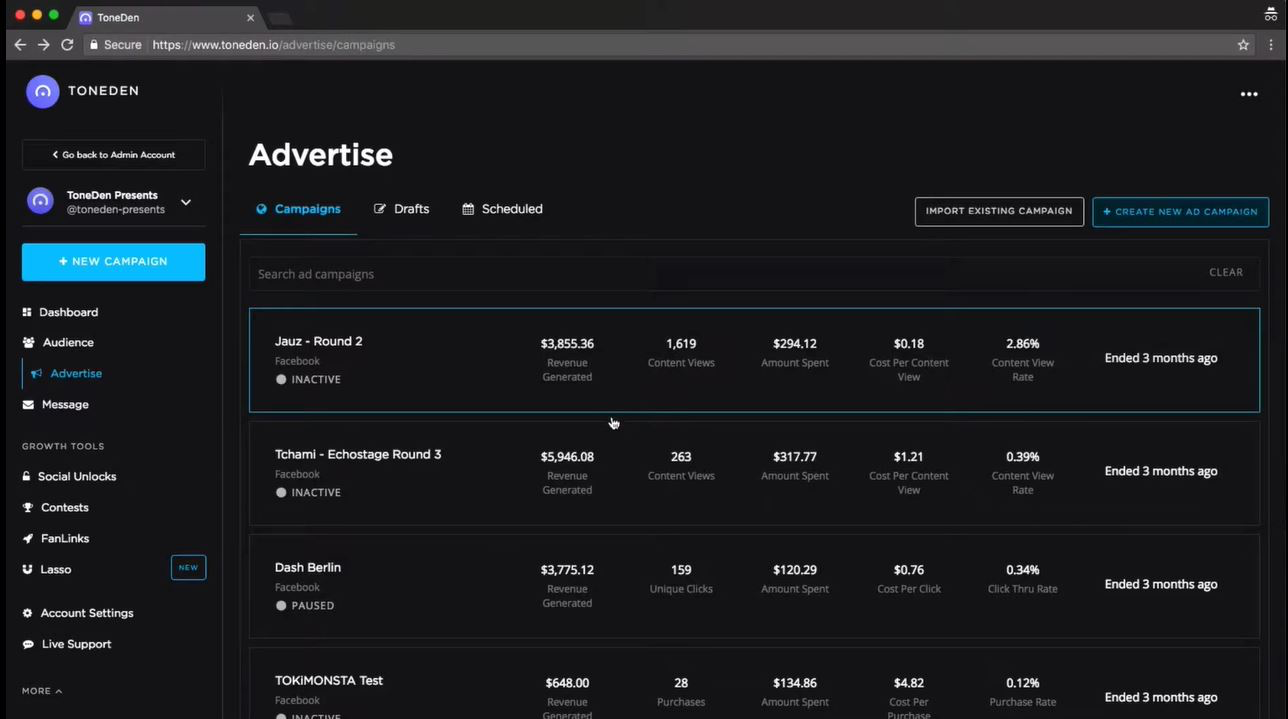This screenshot has width=1288, height=719.
Task: Open the ToneDen logo in the sidebar
Action: click(x=43, y=91)
